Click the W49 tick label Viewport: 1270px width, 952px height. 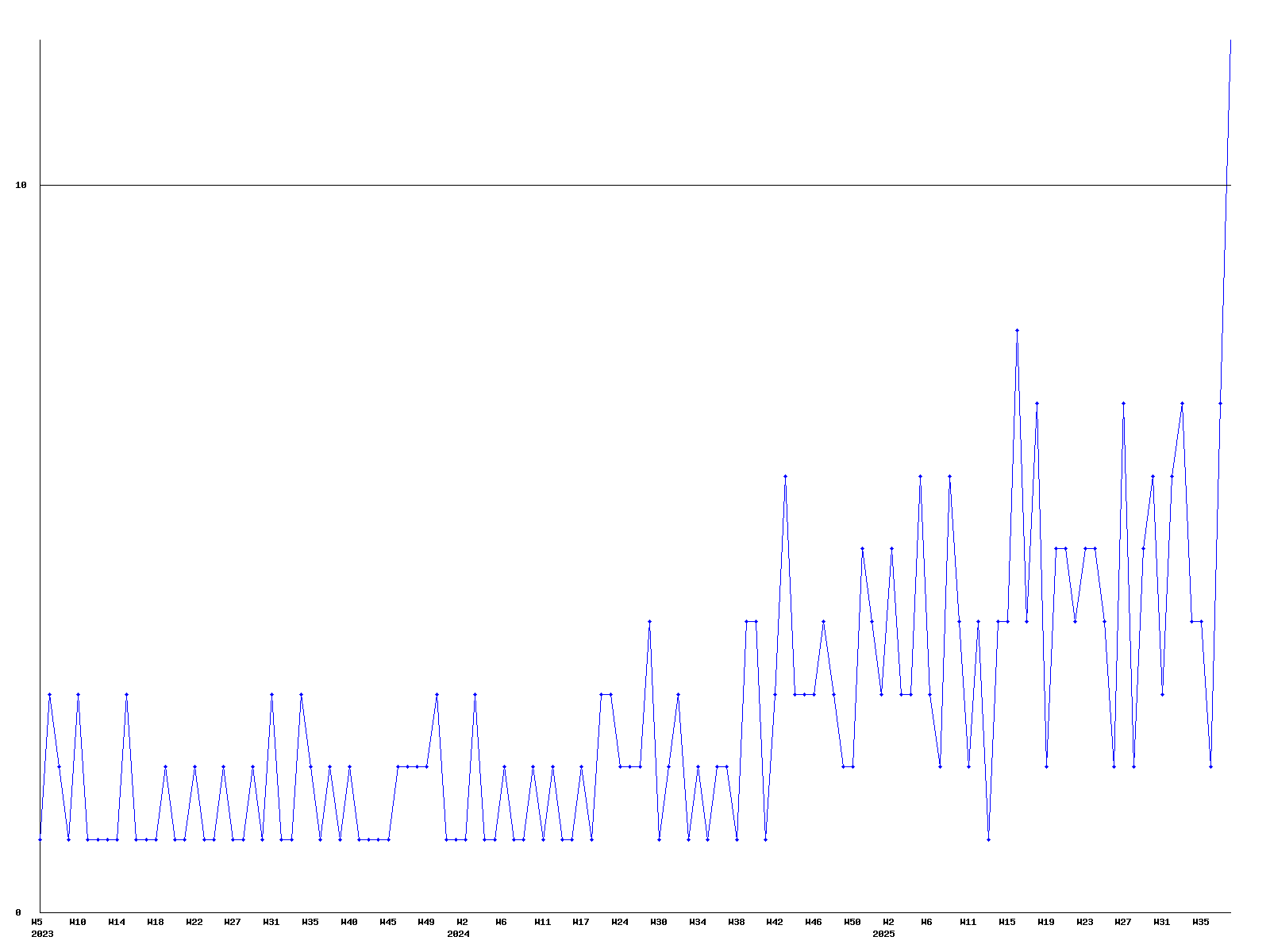tap(426, 922)
